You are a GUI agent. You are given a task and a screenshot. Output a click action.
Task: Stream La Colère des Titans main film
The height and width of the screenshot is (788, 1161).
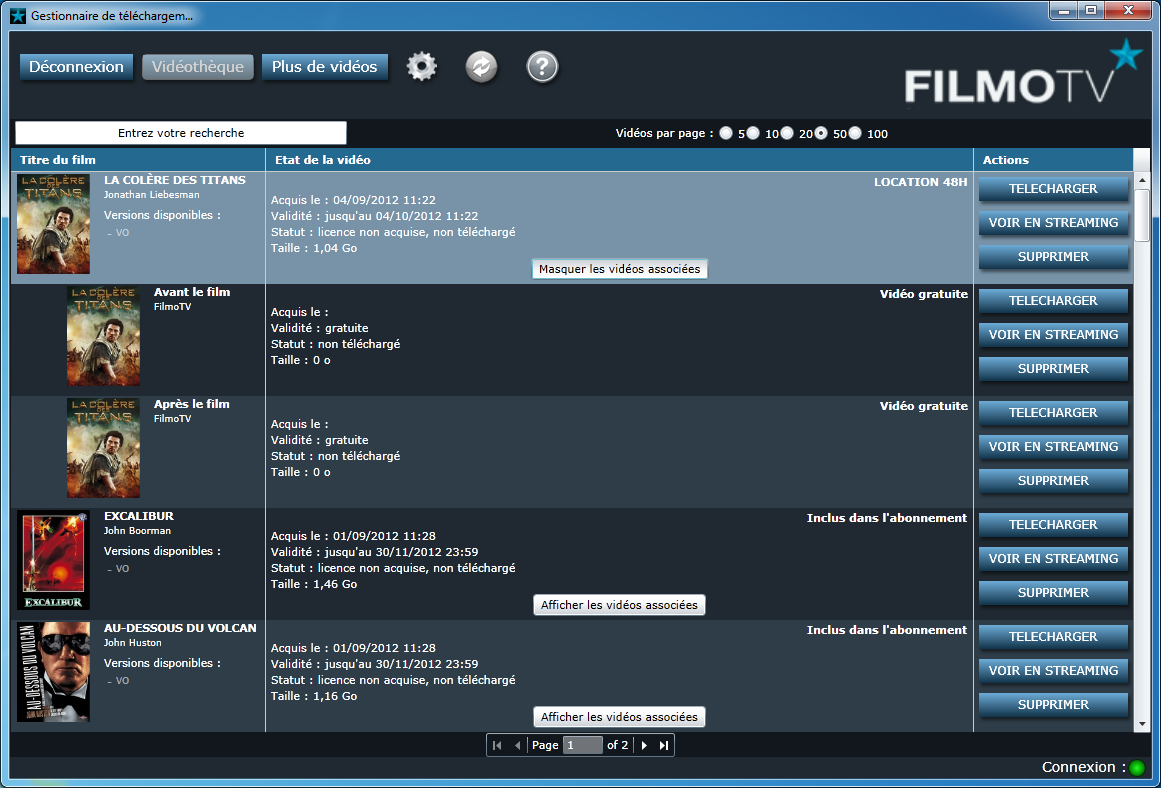point(1054,223)
